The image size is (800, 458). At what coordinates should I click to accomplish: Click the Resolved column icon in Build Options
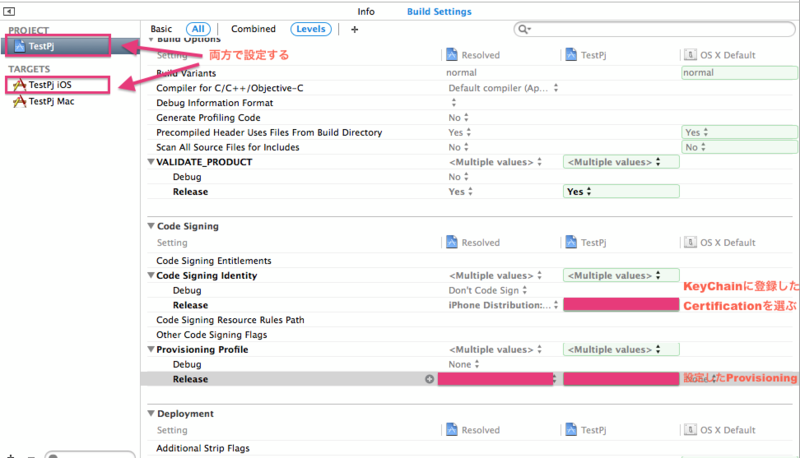[x=452, y=54]
